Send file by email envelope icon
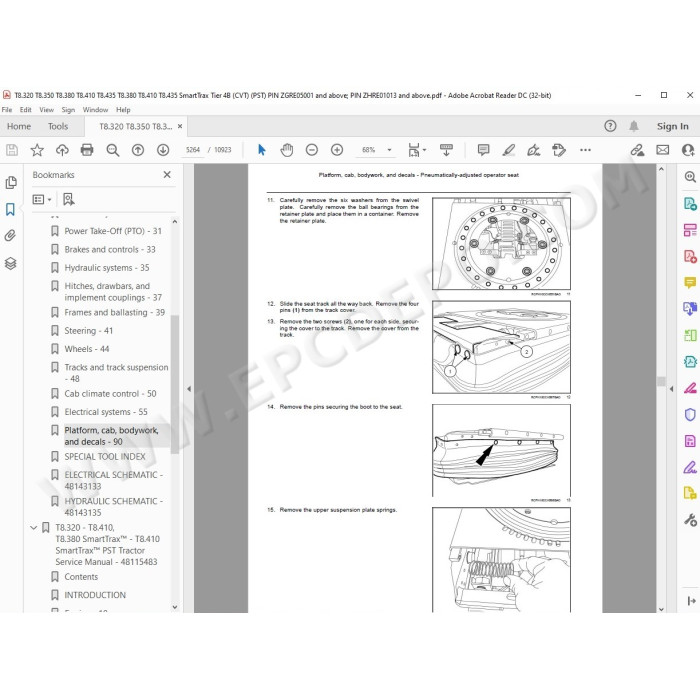 tap(662, 150)
